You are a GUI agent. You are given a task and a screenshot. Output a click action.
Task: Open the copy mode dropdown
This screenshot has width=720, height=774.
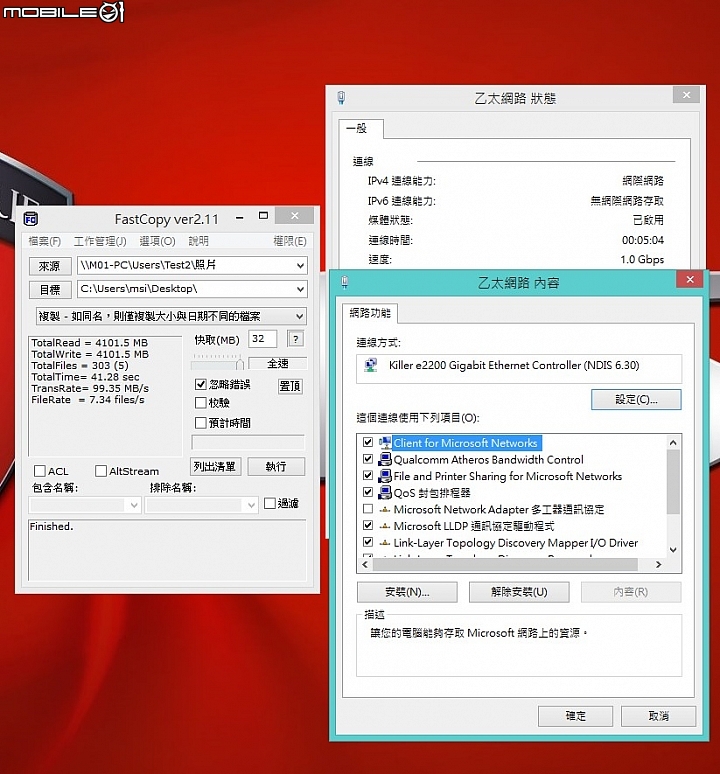click(x=300, y=316)
